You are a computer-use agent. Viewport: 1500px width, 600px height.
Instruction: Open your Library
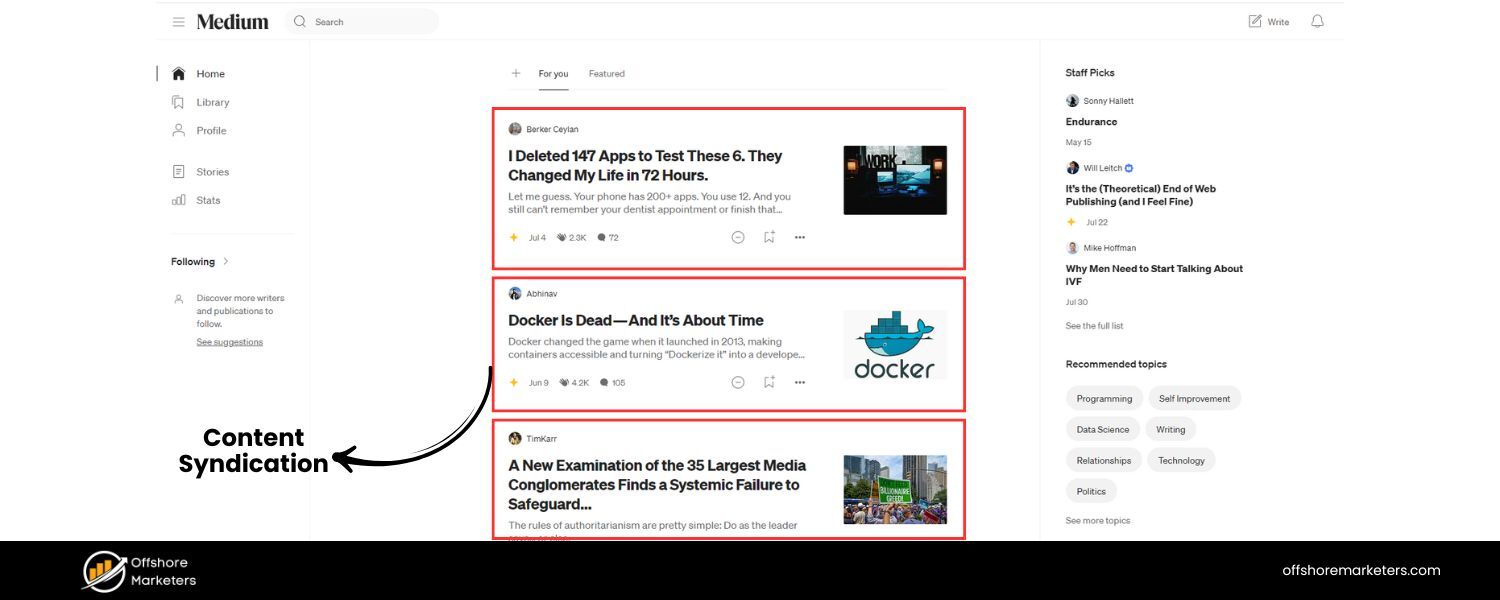pyautogui.click(x=213, y=102)
